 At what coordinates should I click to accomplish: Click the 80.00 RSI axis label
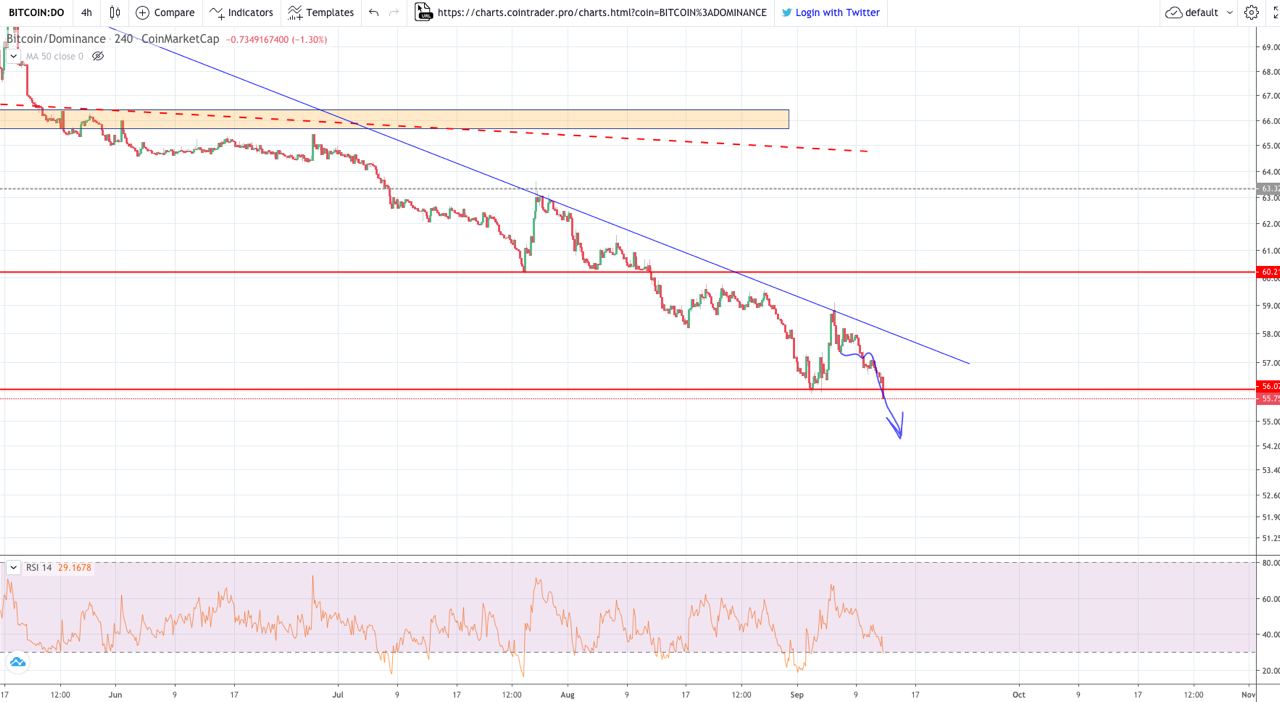[x=1270, y=563]
